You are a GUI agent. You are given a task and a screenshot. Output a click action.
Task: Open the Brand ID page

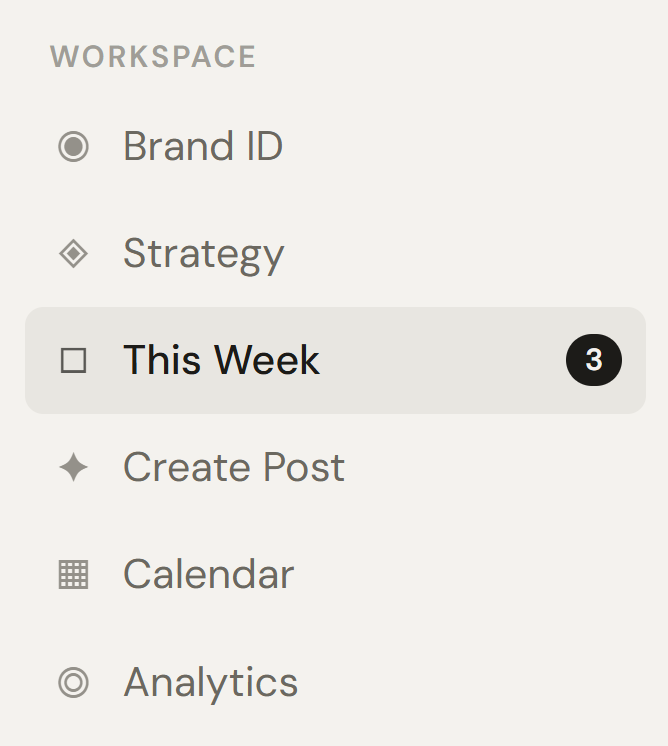(203, 147)
